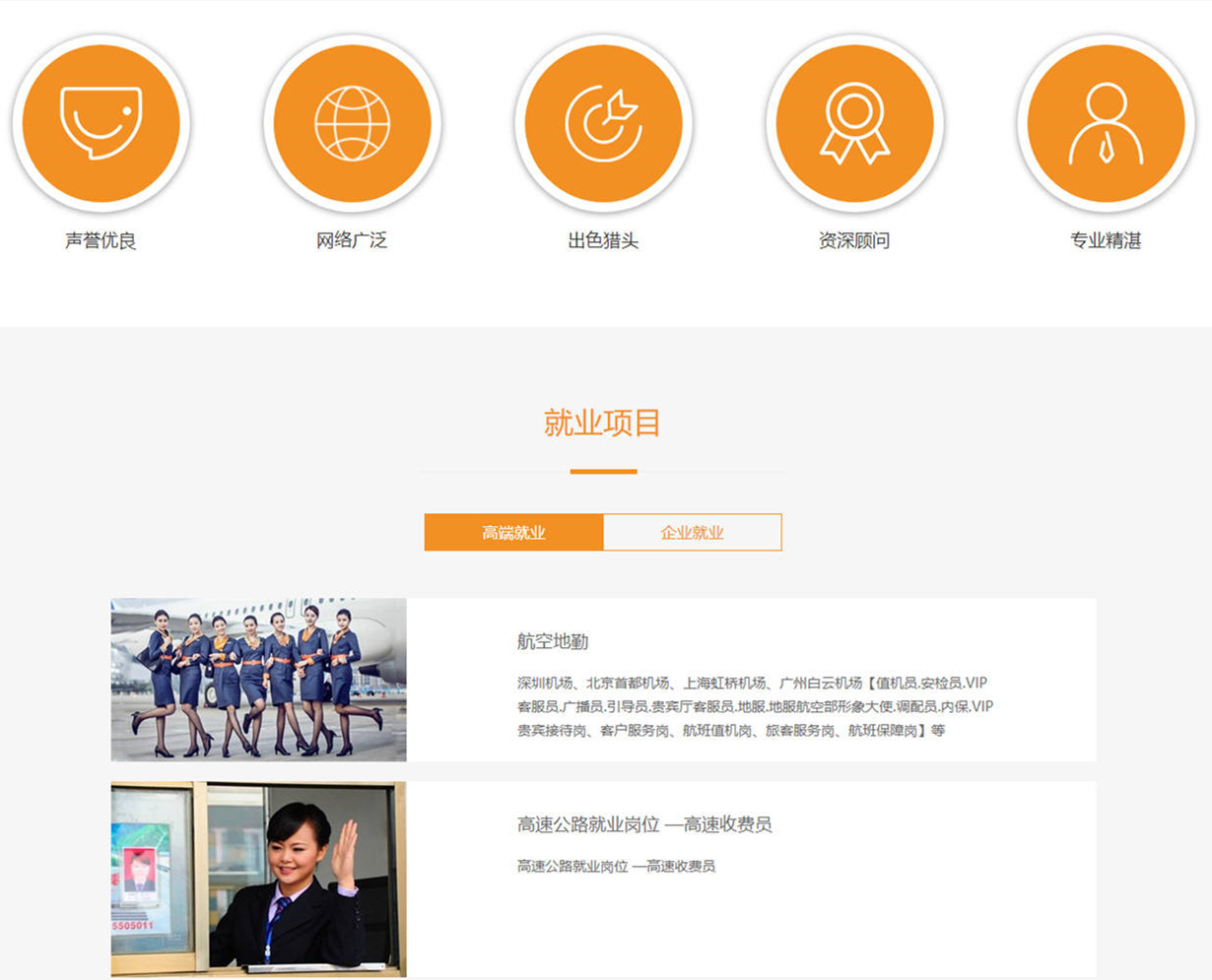Screen dimensions: 1212x980
Task: Select the person with tie icon
Action: pos(1106,123)
